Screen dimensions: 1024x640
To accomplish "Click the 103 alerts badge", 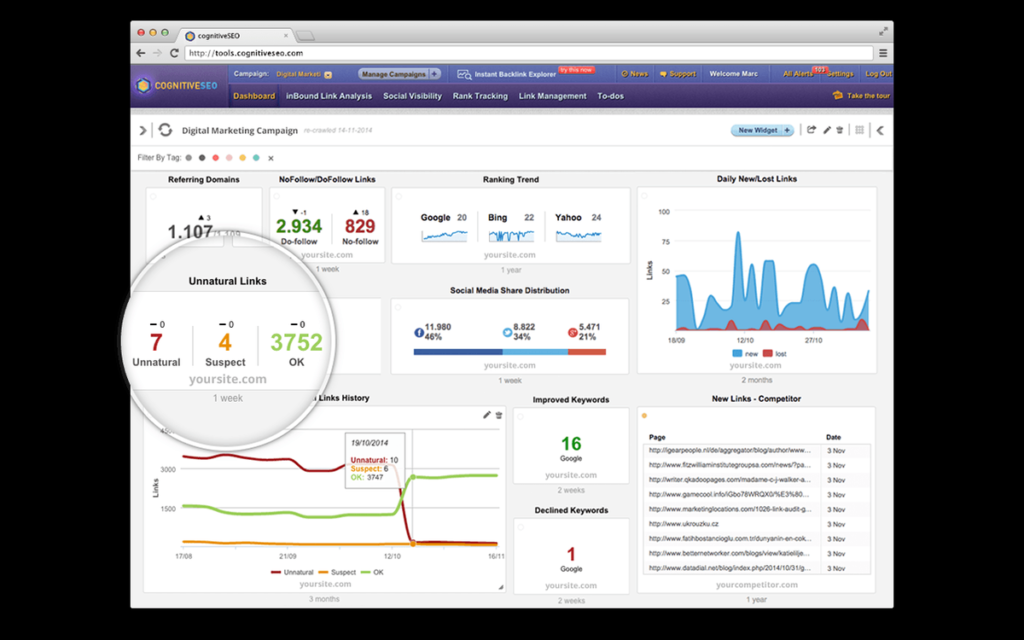I will [820, 69].
